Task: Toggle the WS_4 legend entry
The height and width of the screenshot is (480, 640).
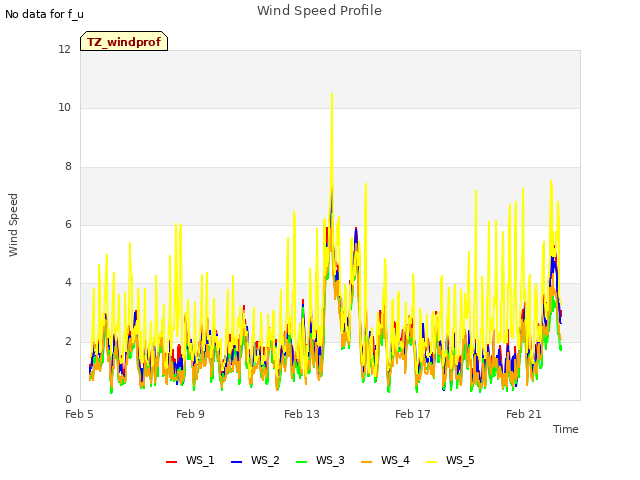Action: (x=385, y=460)
